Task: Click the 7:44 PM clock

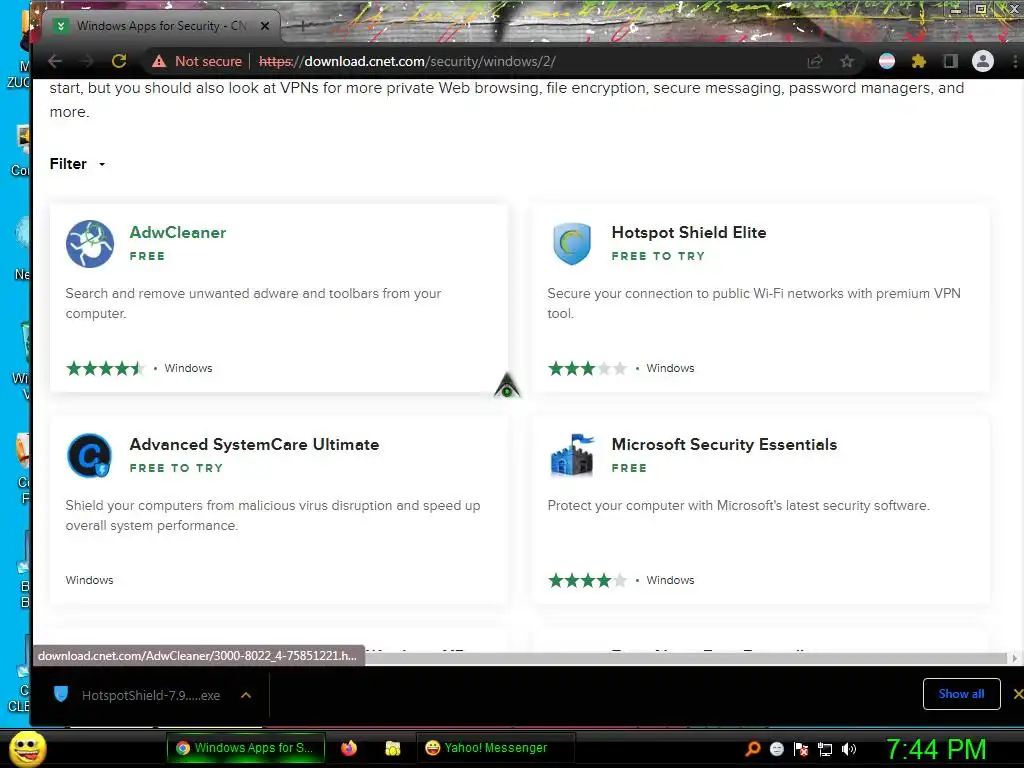Action: point(936,749)
